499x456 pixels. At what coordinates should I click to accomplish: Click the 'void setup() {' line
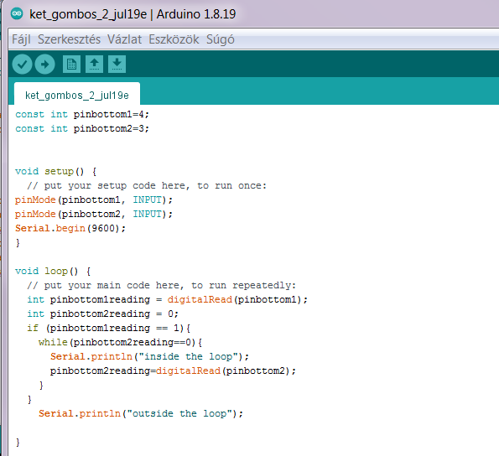[56, 171]
